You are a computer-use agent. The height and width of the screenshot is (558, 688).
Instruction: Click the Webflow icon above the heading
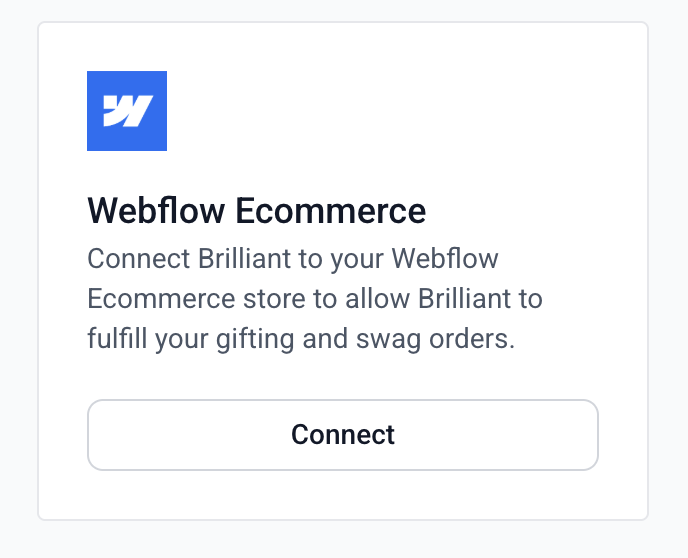pos(127,111)
